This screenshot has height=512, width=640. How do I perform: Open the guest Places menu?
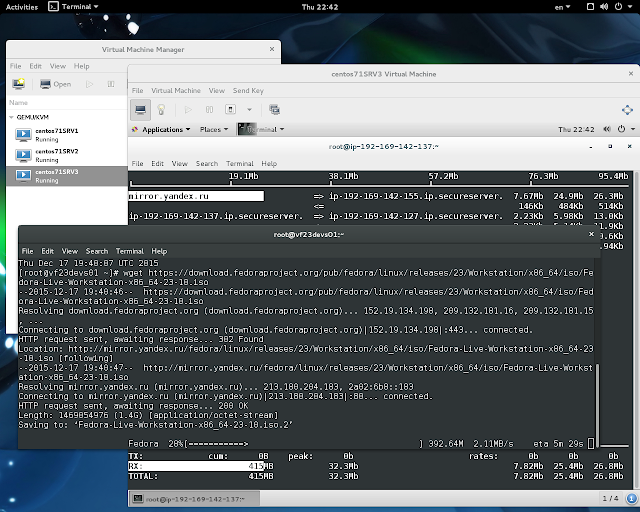[x=214, y=129]
